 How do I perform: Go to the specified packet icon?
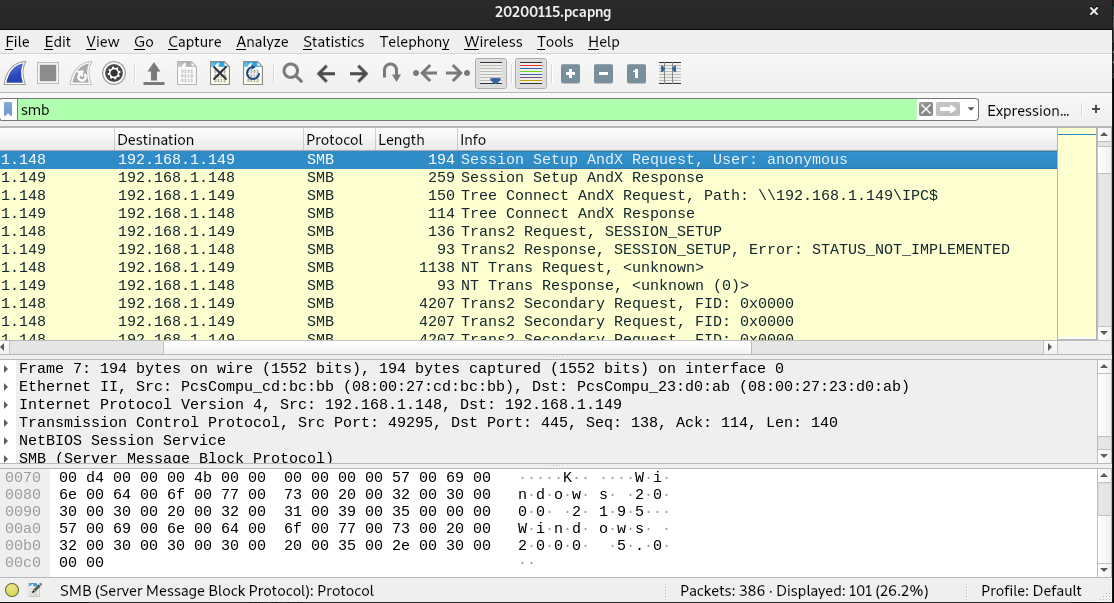(x=392, y=73)
